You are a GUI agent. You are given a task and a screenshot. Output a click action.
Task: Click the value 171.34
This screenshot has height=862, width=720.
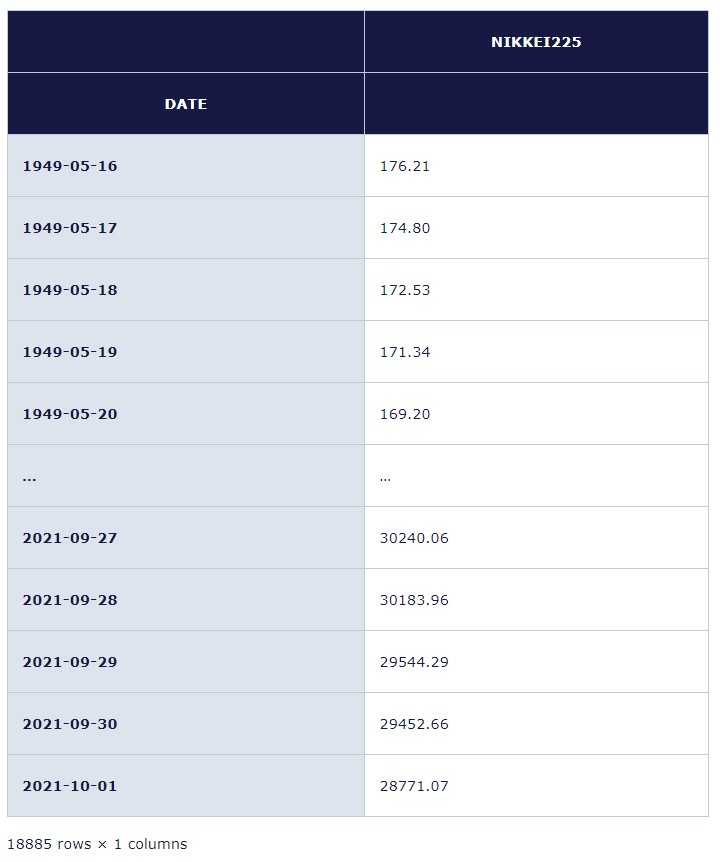coord(405,352)
